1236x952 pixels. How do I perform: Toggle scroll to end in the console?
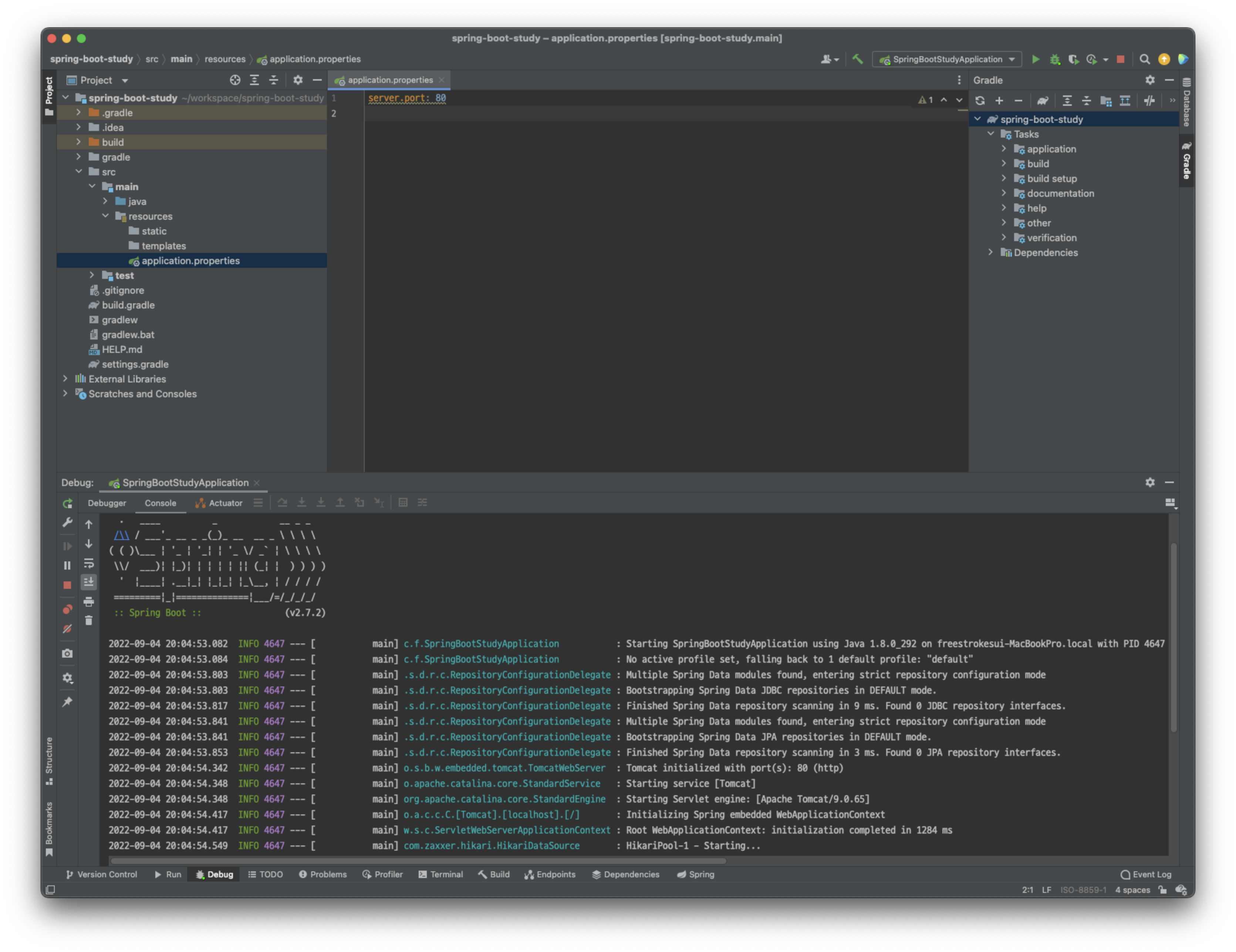click(x=89, y=582)
